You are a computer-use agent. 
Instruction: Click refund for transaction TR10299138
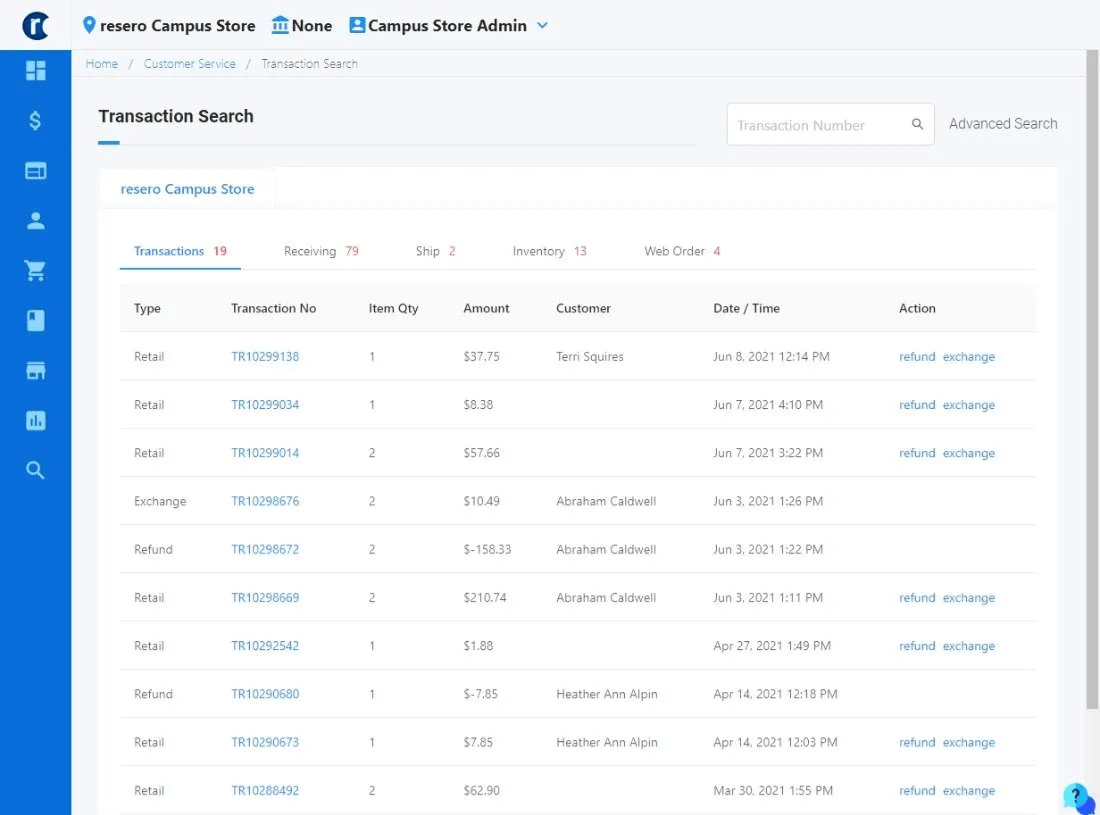pyautogui.click(x=917, y=356)
